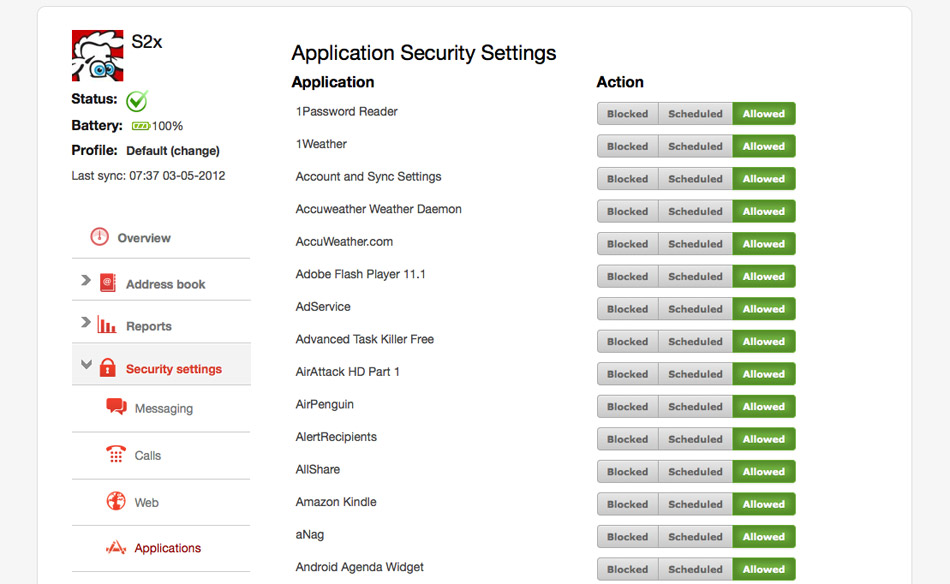Click the Reports bar chart icon

tap(107, 325)
